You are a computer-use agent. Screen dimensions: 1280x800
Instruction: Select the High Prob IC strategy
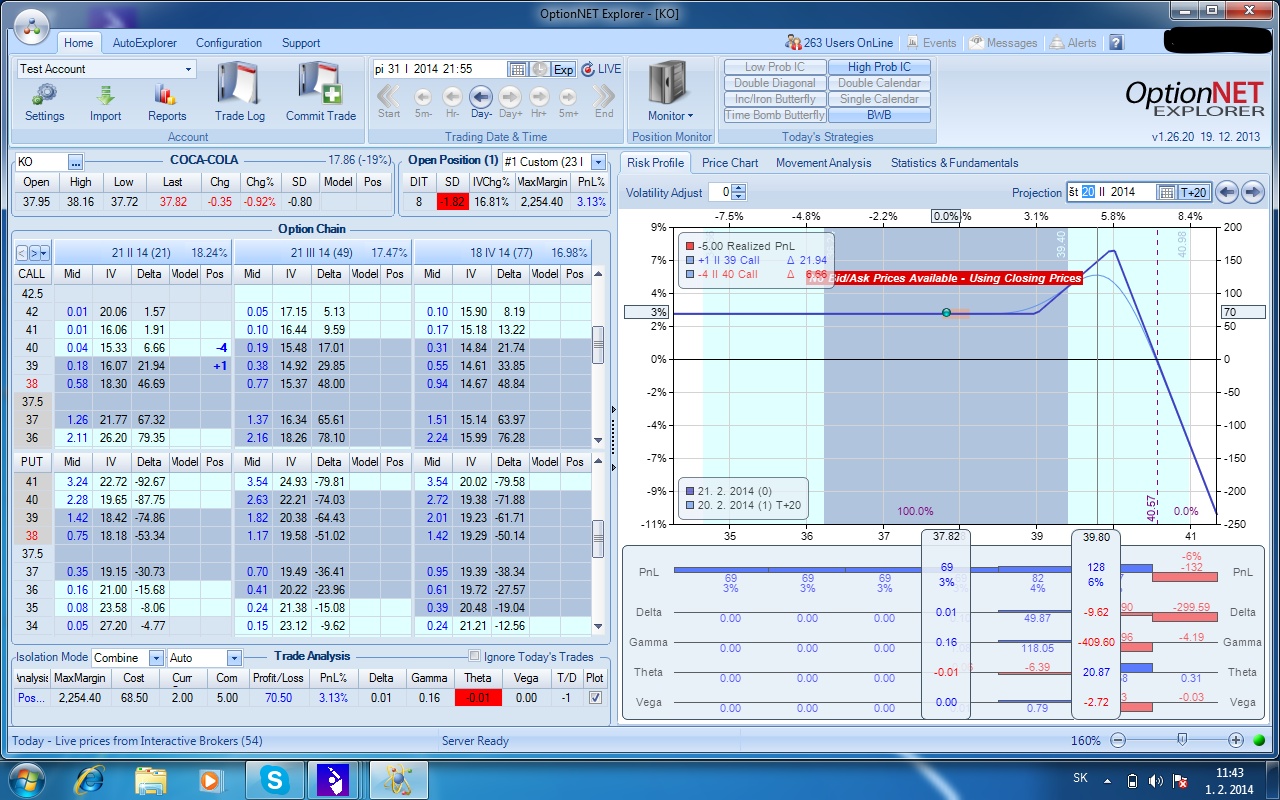pos(879,67)
